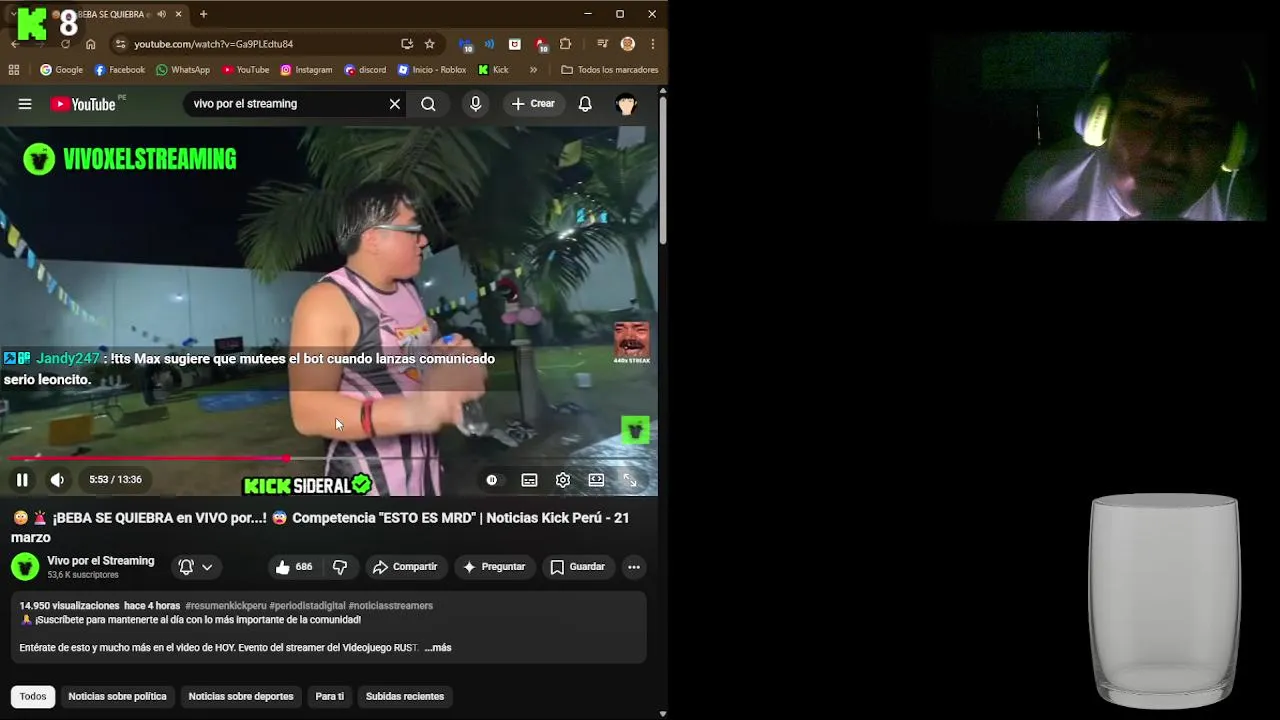Open the Chrome extensions puzzle icon
Image resolution: width=1280 pixels, height=720 pixels.
click(565, 44)
